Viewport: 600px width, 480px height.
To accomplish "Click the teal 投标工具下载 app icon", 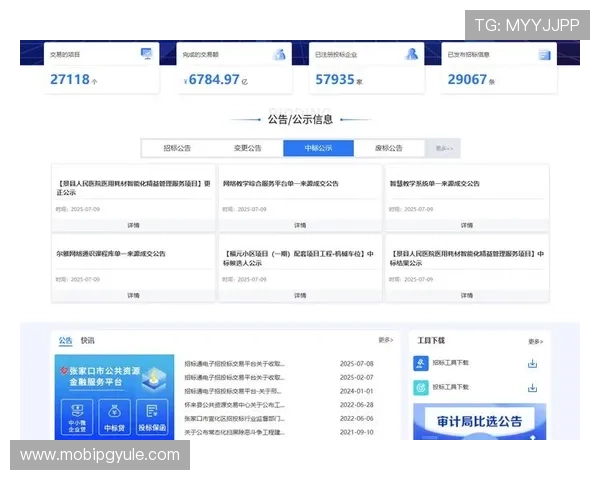I will click(421, 388).
